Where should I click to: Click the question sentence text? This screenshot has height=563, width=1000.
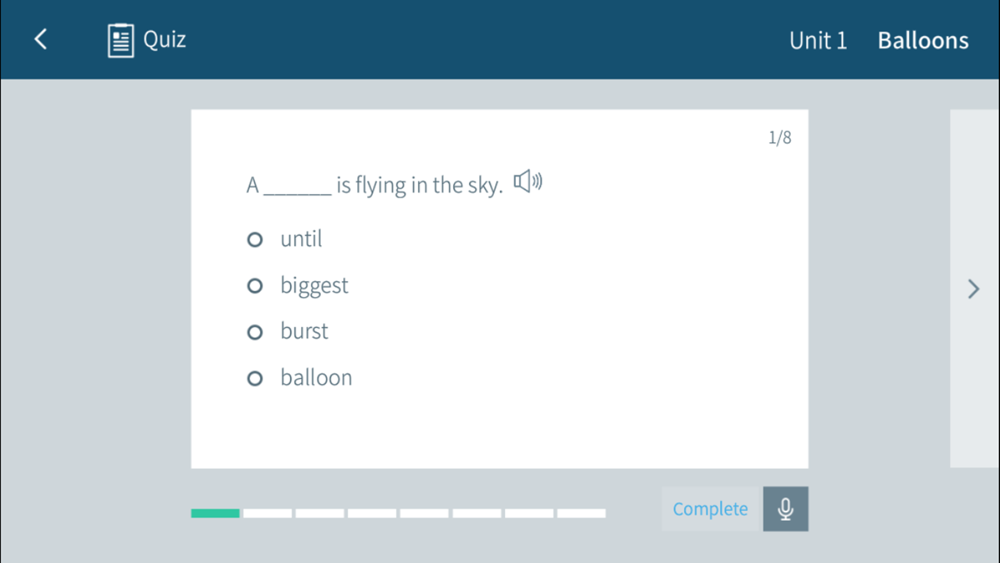tap(375, 185)
